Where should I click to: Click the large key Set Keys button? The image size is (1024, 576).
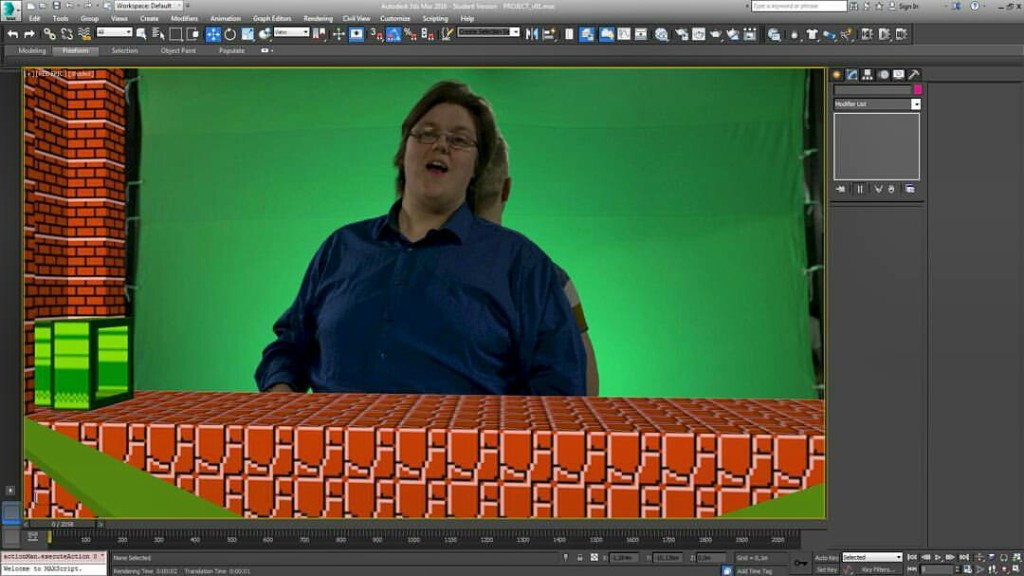pyautogui.click(x=801, y=562)
